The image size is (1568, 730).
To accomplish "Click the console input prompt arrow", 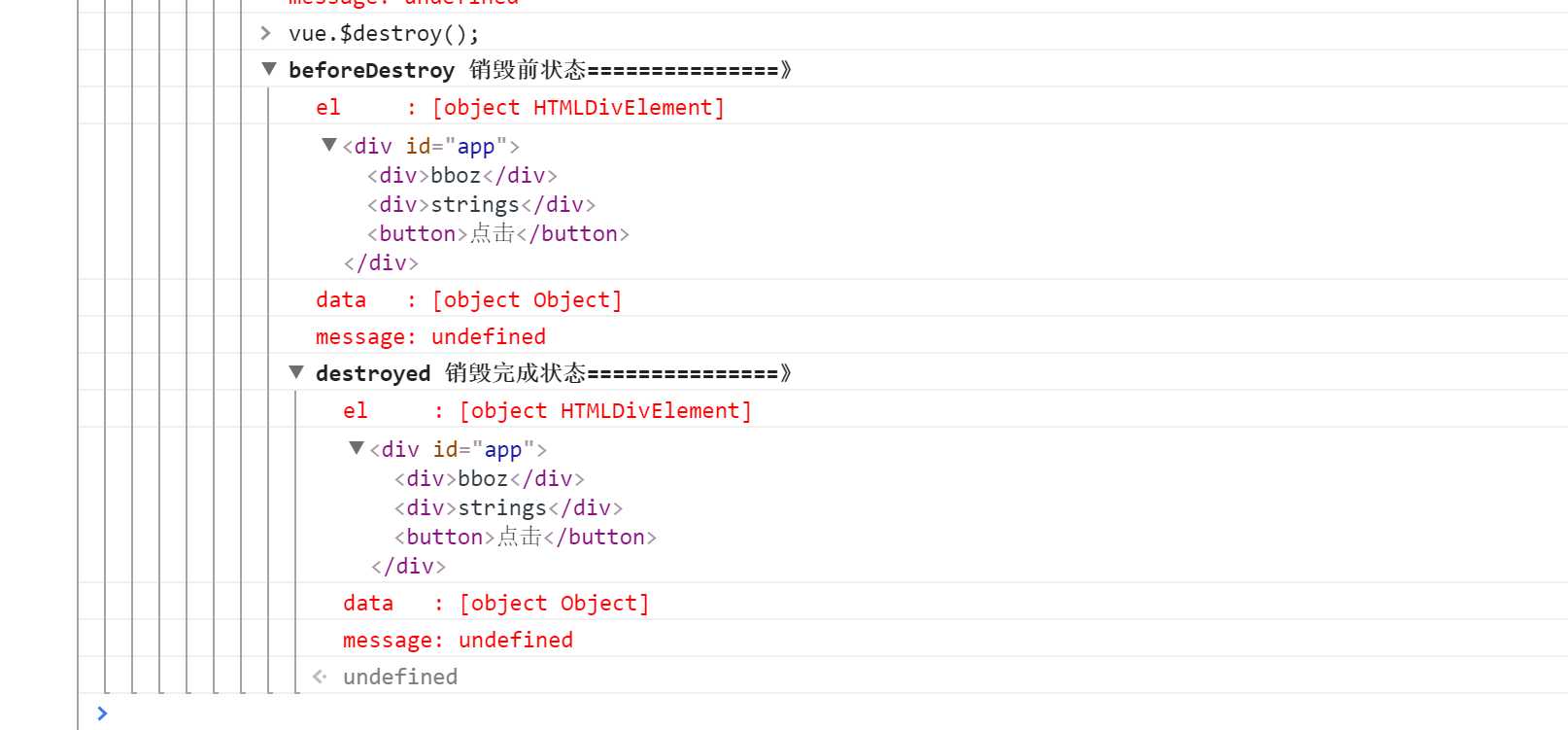I will tap(102, 713).
